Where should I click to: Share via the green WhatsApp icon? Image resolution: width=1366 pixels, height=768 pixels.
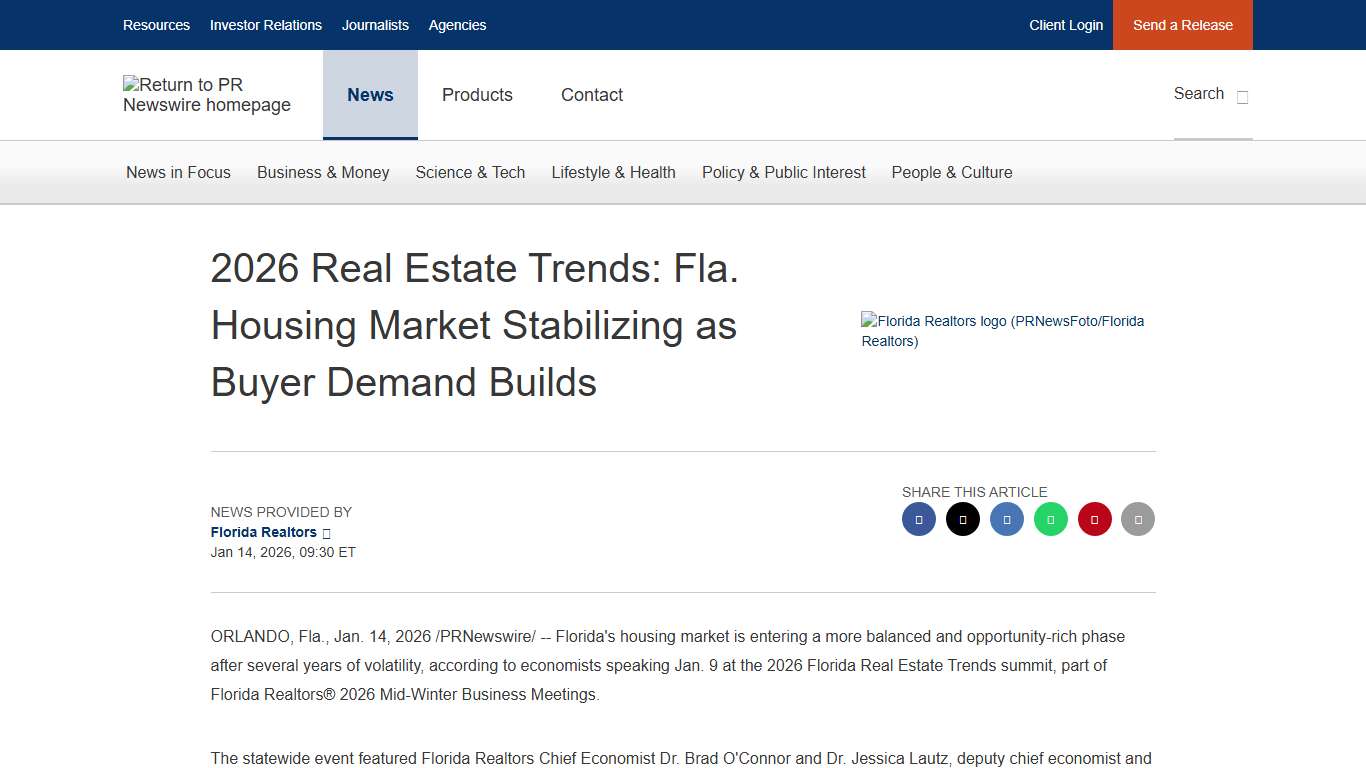(x=1050, y=518)
